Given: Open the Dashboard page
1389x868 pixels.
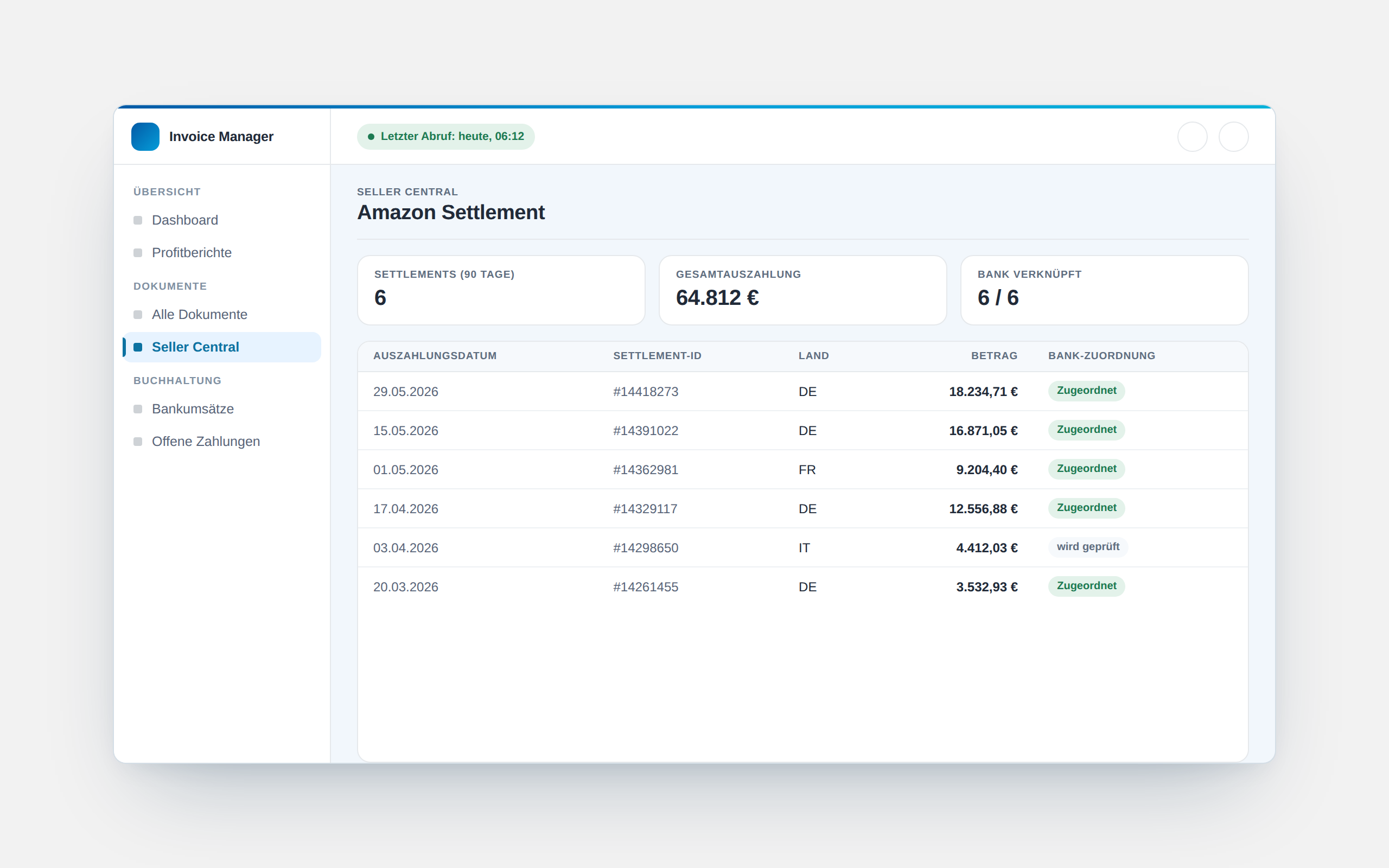Looking at the screenshot, I should coord(221,220).
